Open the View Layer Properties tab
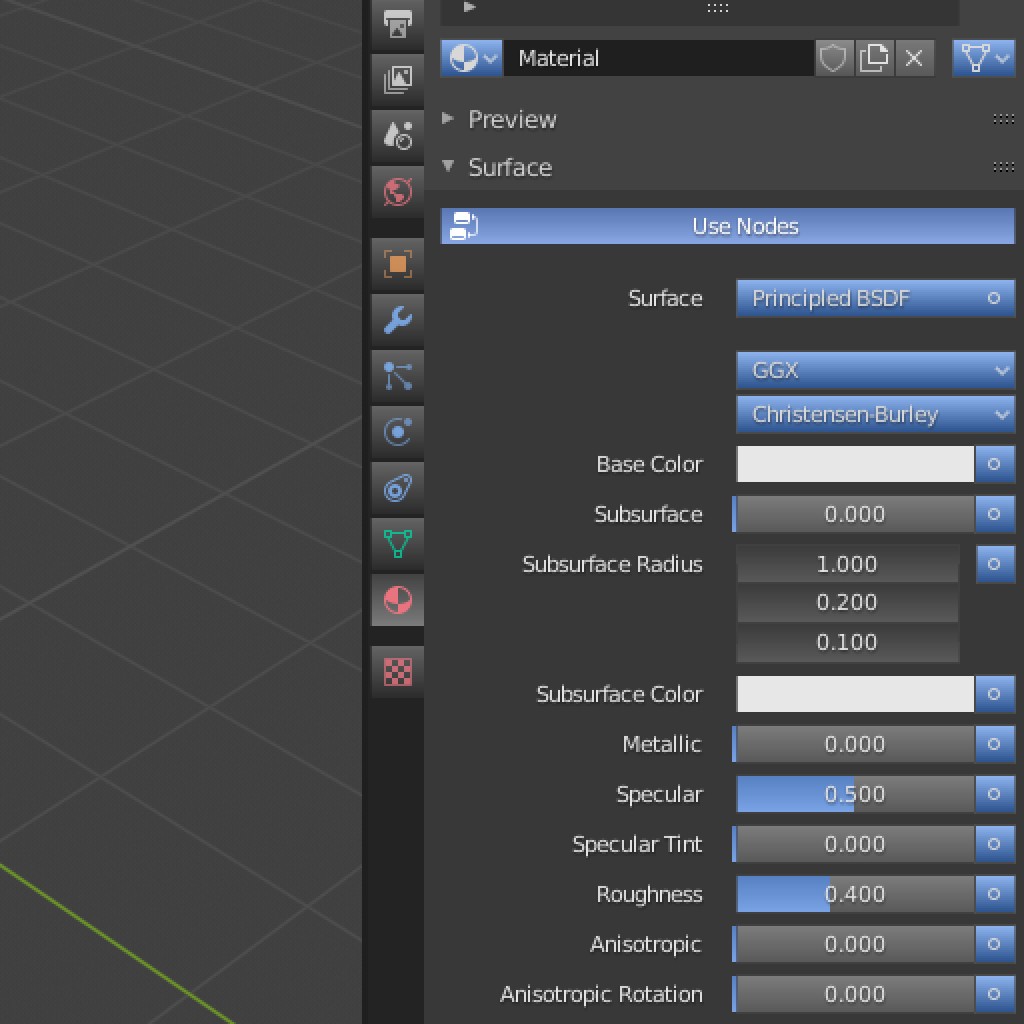 397,80
